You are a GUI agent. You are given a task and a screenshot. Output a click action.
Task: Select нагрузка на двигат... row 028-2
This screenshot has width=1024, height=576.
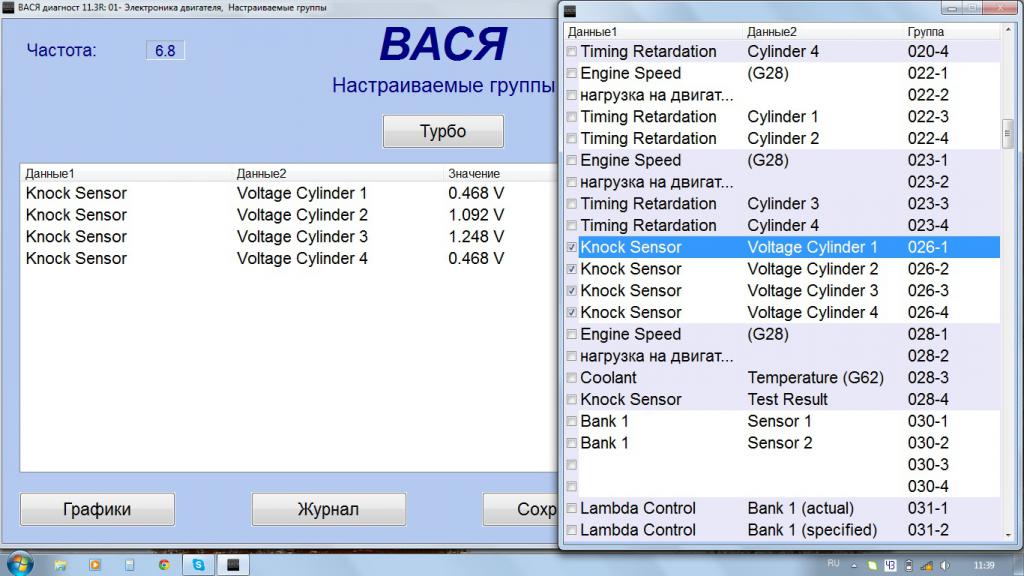point(782,356)
